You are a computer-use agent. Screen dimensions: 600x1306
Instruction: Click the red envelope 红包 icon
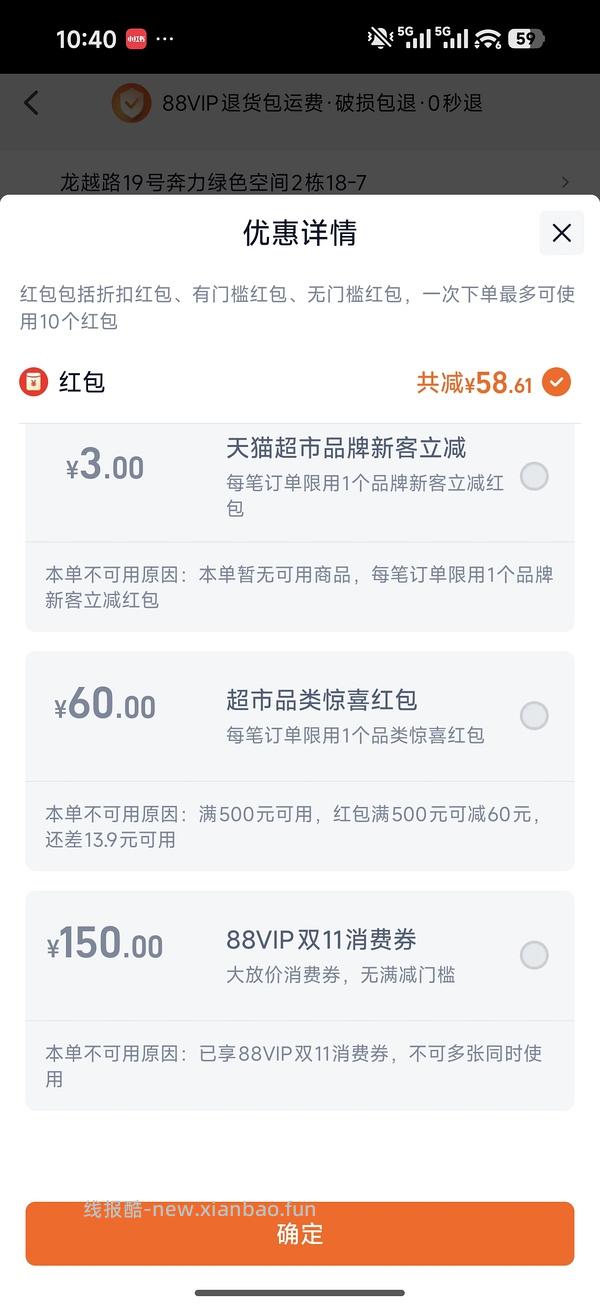pos(36,381)
